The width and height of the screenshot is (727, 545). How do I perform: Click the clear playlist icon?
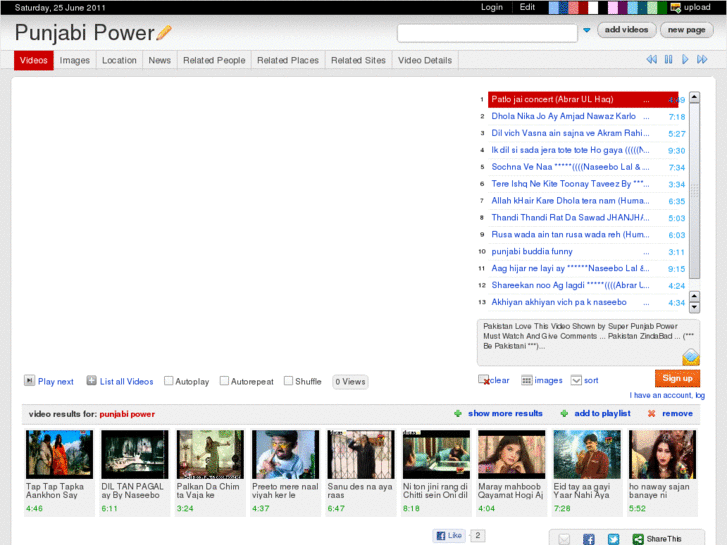(x=484, y=380)
